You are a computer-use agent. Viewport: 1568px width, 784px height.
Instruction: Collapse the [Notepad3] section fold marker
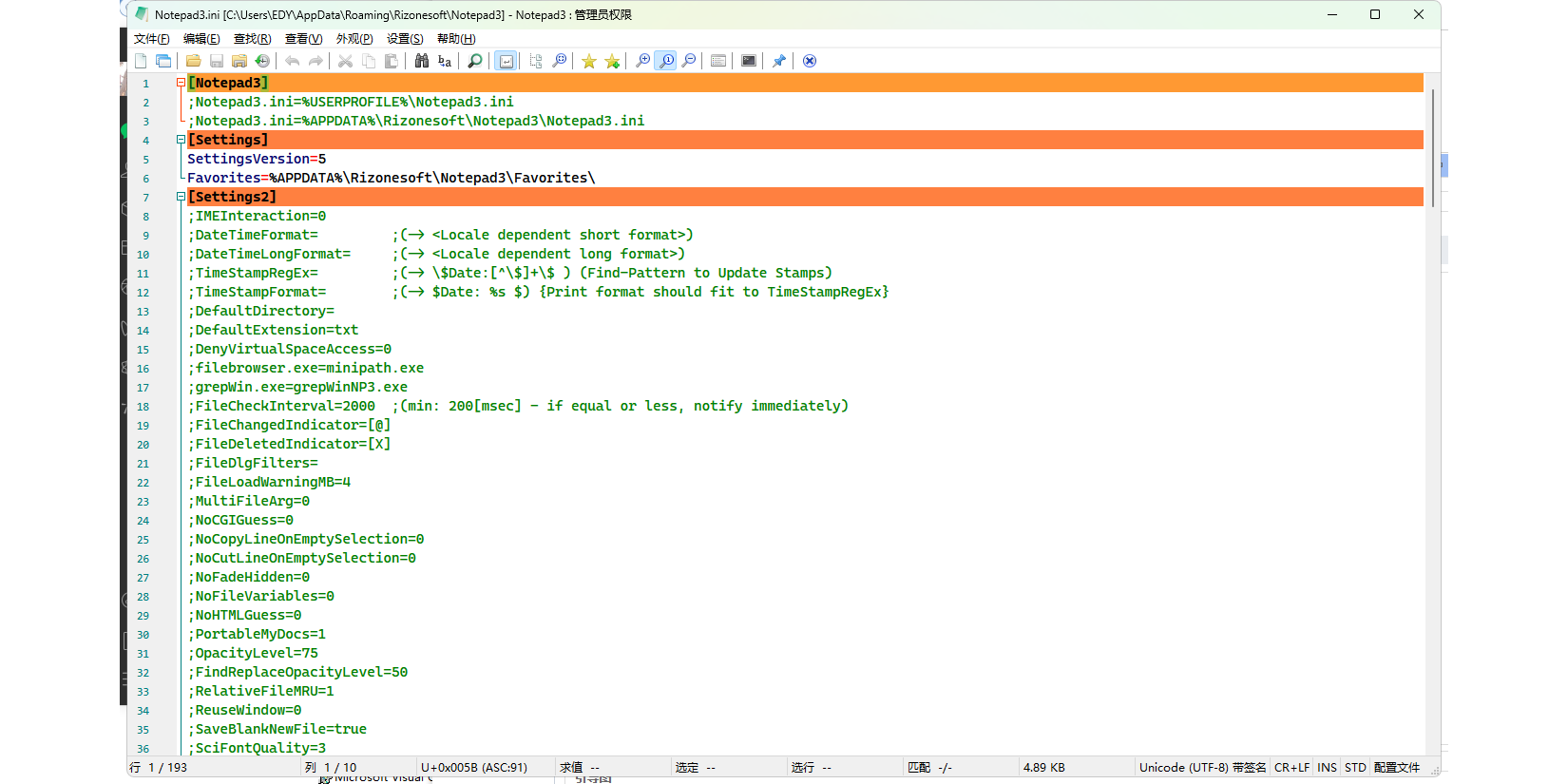point(181,83)
